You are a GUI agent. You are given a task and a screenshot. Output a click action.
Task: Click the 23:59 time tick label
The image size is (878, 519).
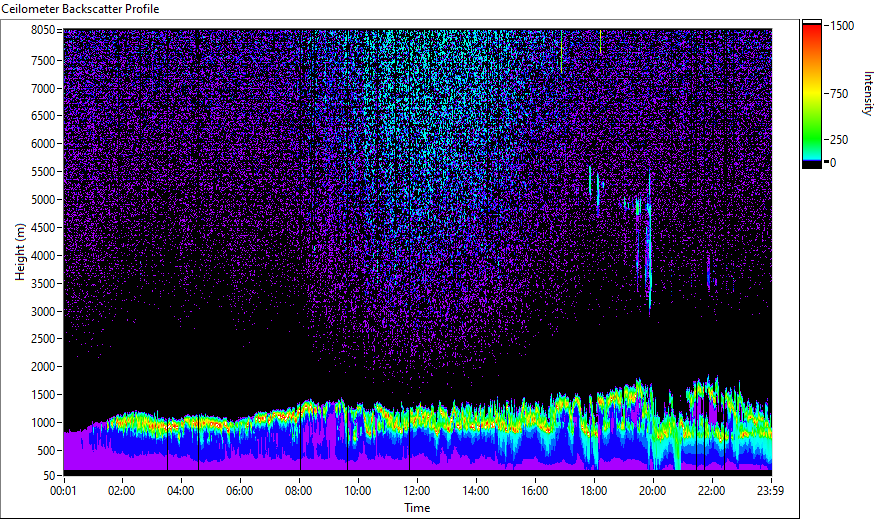coord(770,491)
